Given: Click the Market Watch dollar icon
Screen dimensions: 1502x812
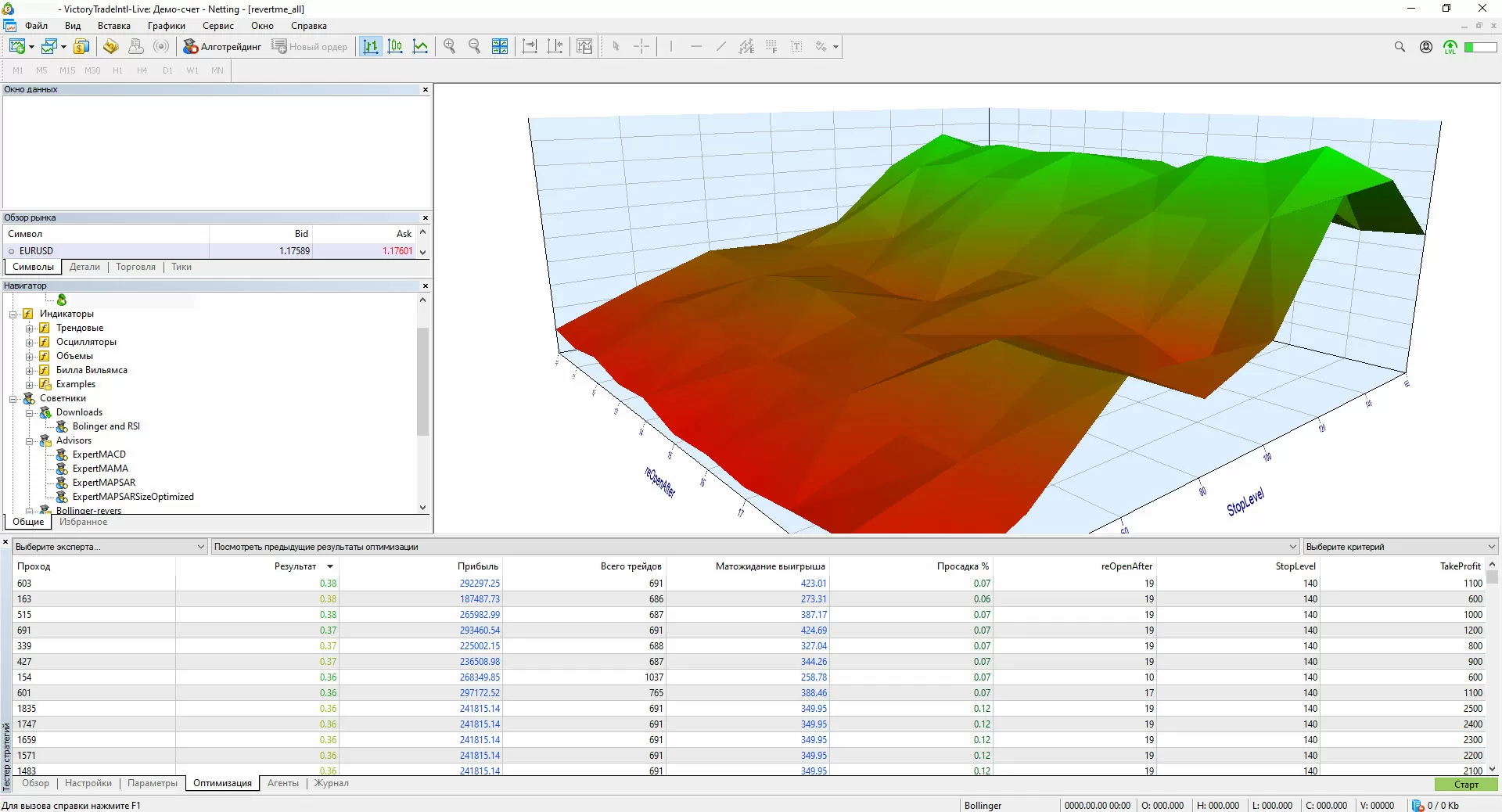Looking at the screenshot, I should point(81,47).
